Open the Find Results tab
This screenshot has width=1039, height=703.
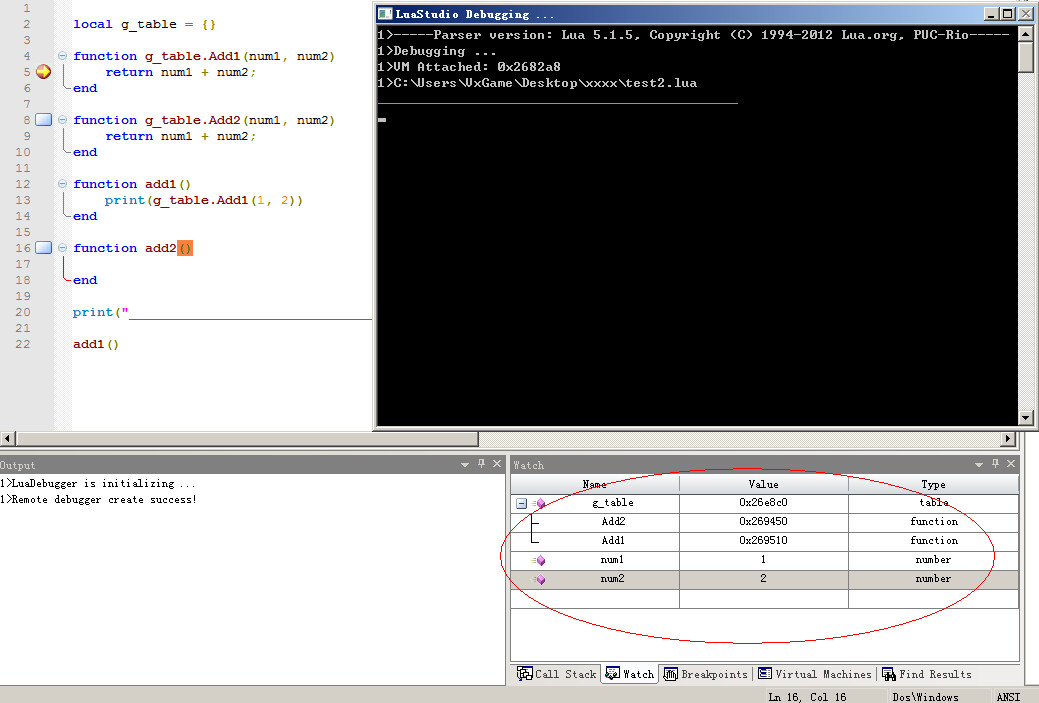point(926,674)
